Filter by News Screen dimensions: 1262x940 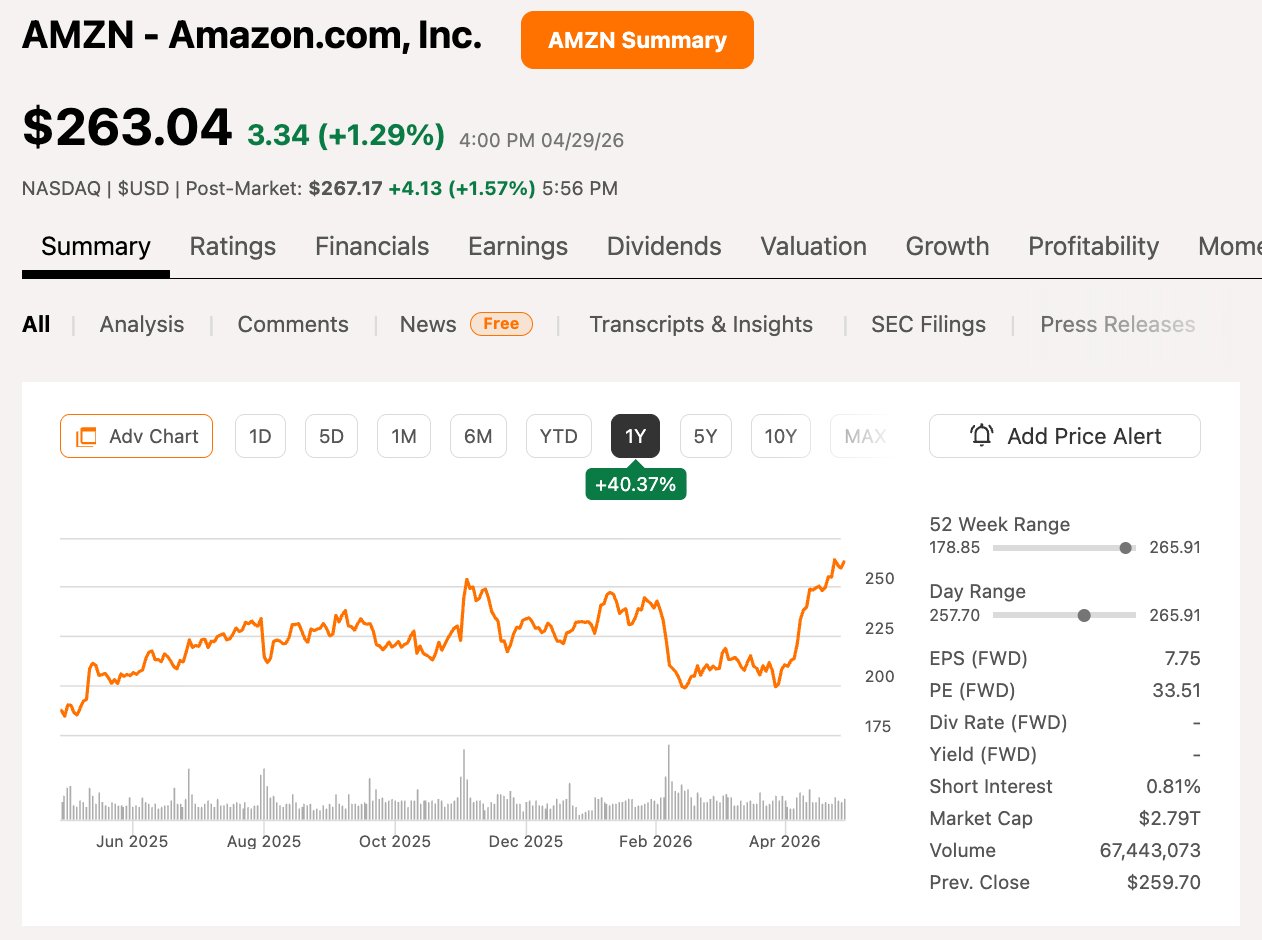428,324
